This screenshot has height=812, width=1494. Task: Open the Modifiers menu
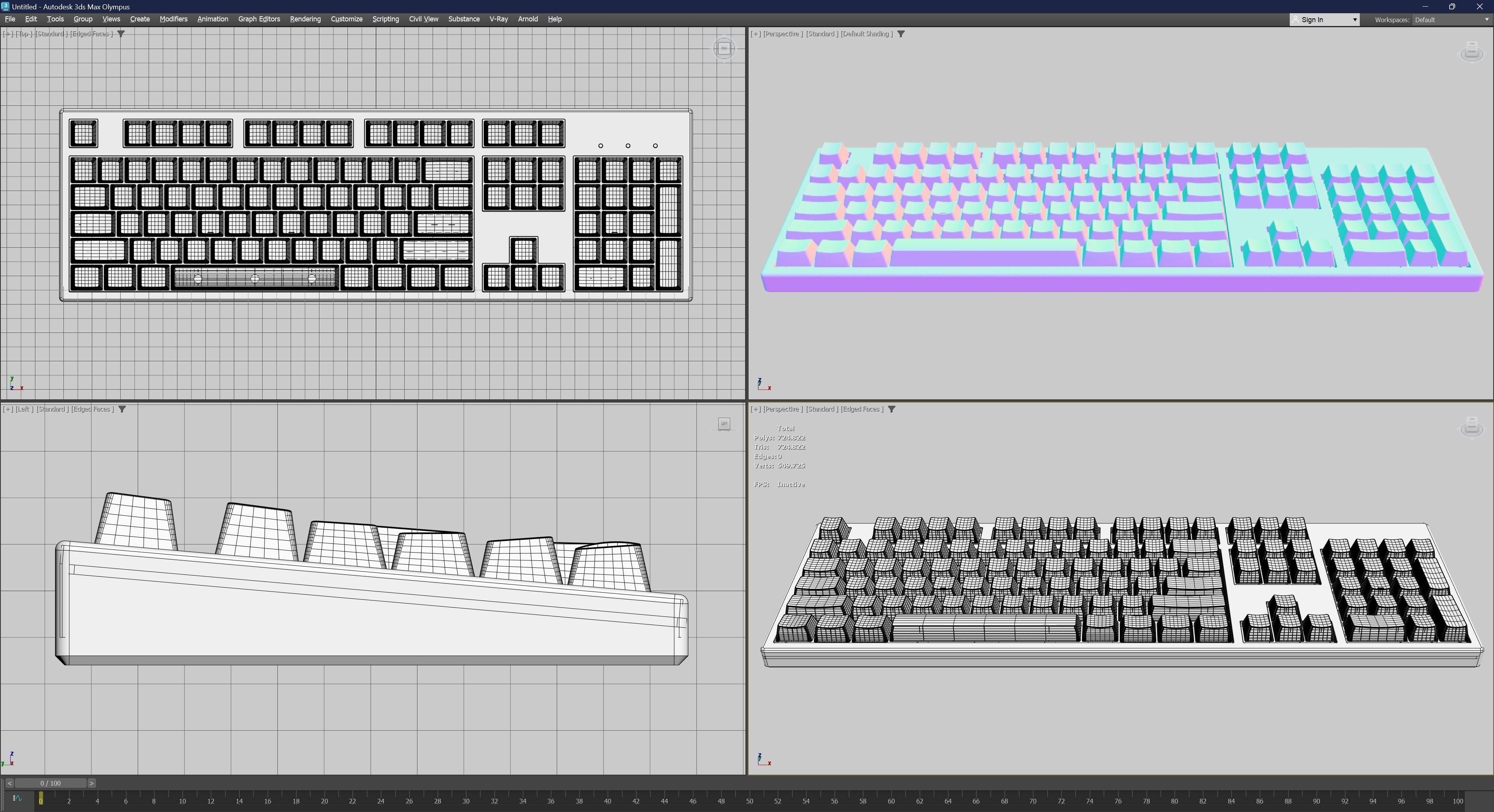pyautogui.click(x=174, y=19)
